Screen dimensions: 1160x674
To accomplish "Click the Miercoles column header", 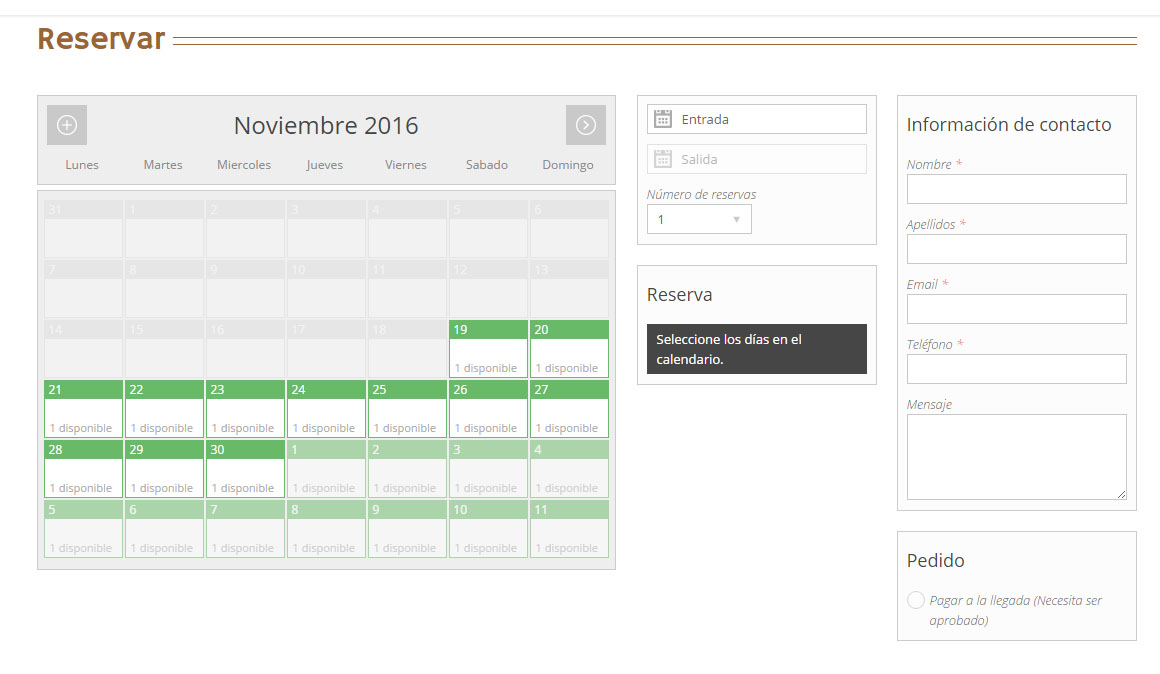I will pos(244,165).
